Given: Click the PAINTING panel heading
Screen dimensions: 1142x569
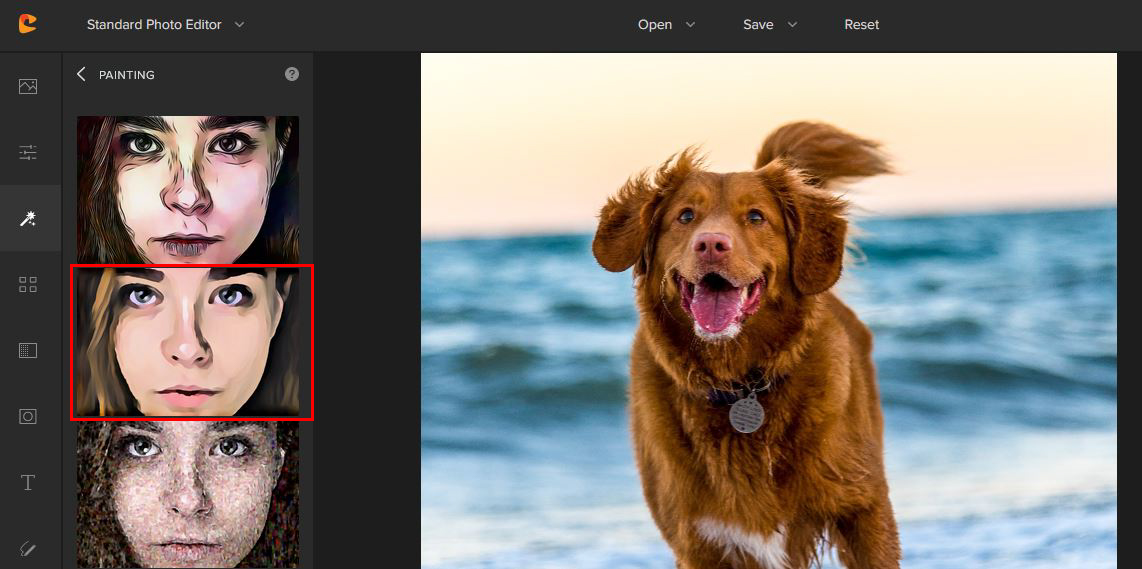Looking at the screenshot, I should [127, 75].
